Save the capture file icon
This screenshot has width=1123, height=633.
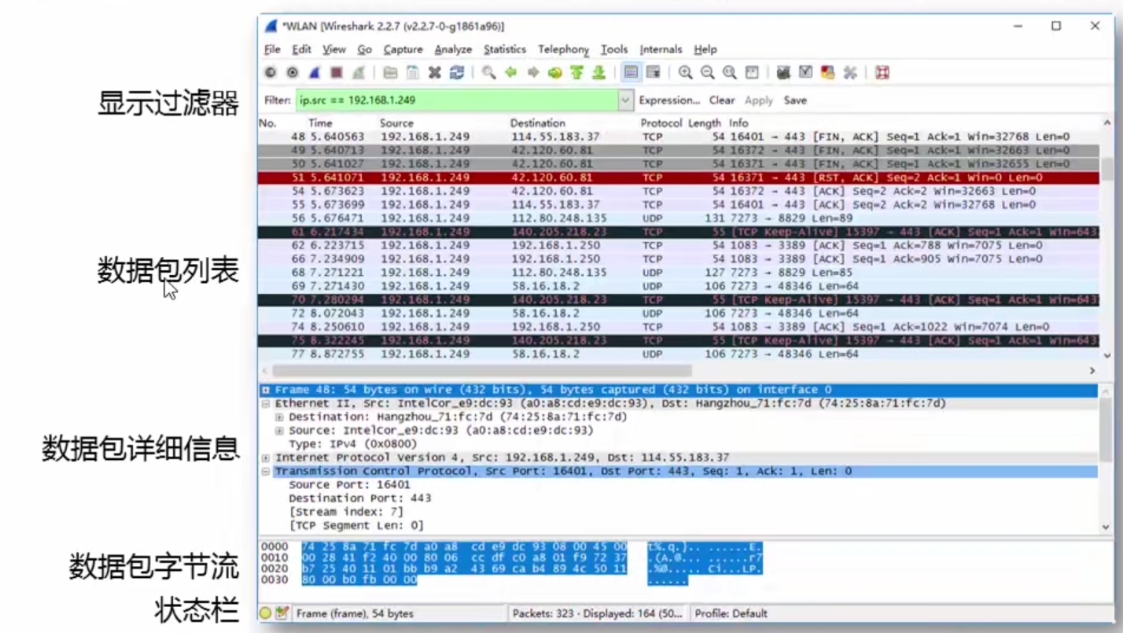pyautogui.click(x=413, y=72)
